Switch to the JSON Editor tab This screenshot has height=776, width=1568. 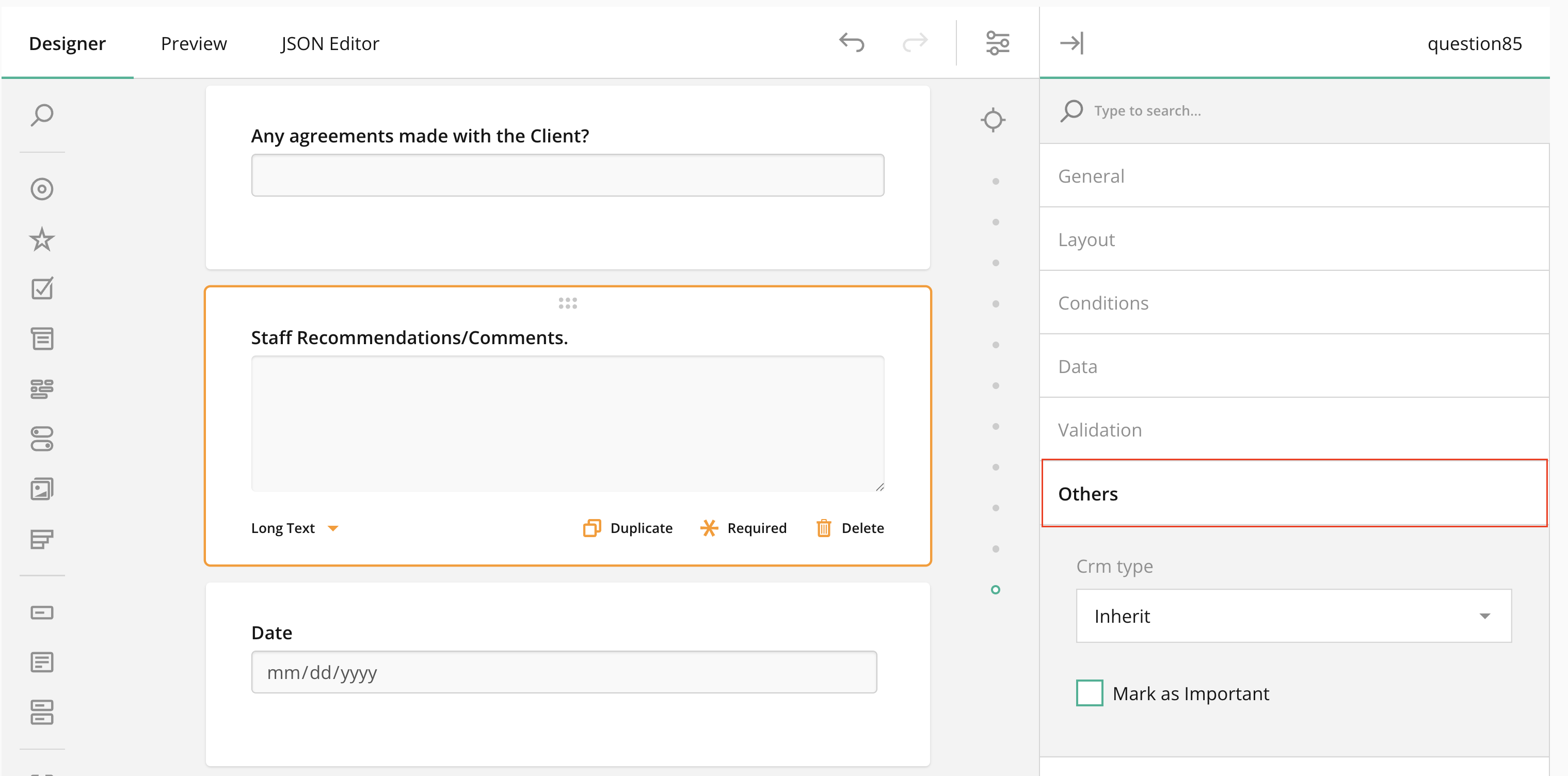[329, 43]
